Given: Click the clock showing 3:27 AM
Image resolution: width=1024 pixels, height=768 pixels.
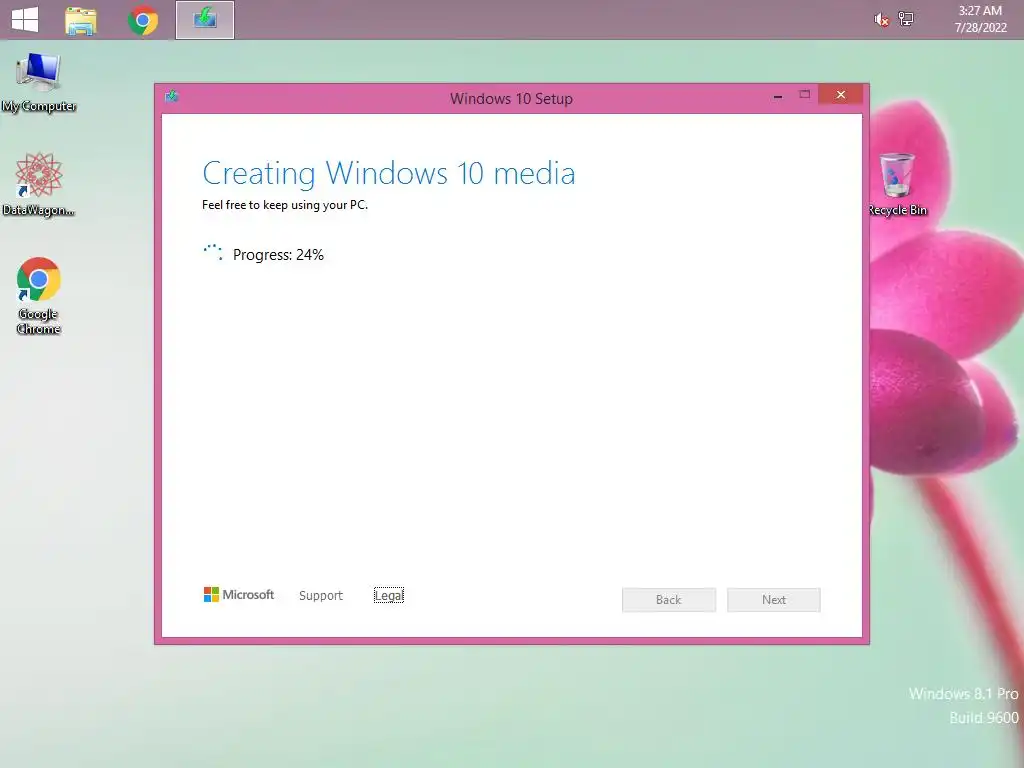Looking at the screenshot, I should click(980, 19).
